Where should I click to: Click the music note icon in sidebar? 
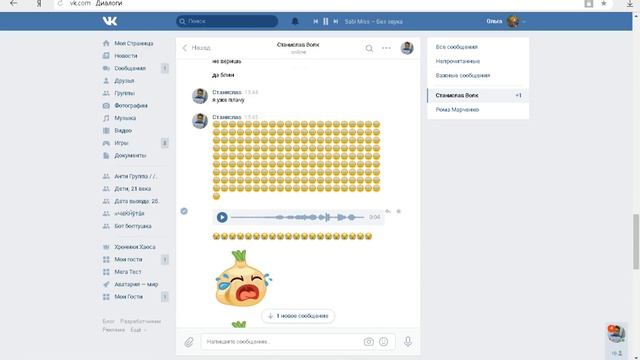[106, 118]
